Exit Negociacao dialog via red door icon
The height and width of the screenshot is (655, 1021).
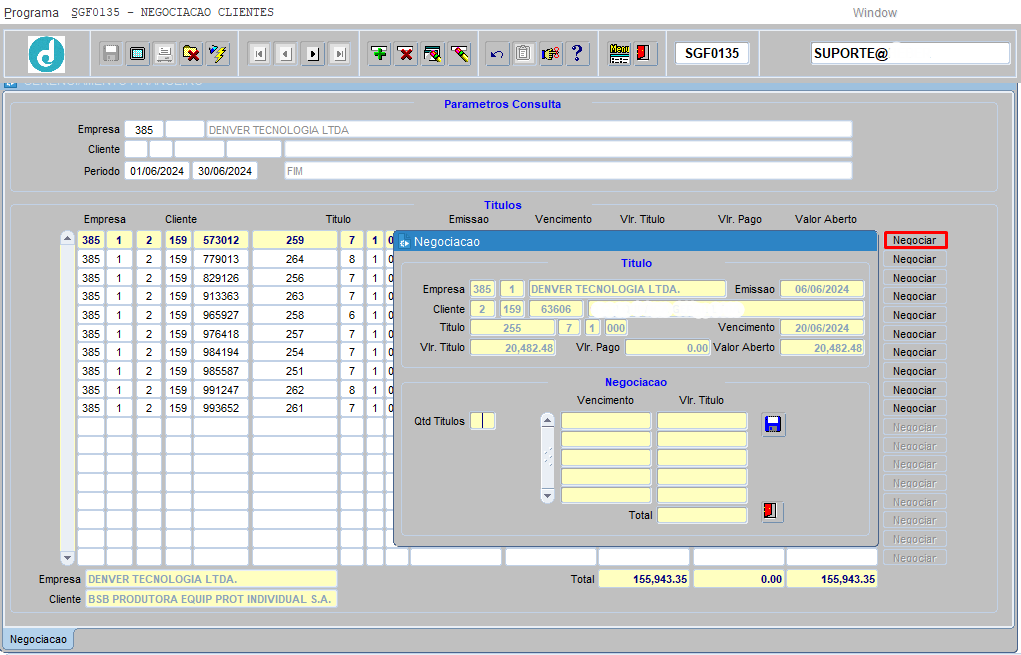772,512
